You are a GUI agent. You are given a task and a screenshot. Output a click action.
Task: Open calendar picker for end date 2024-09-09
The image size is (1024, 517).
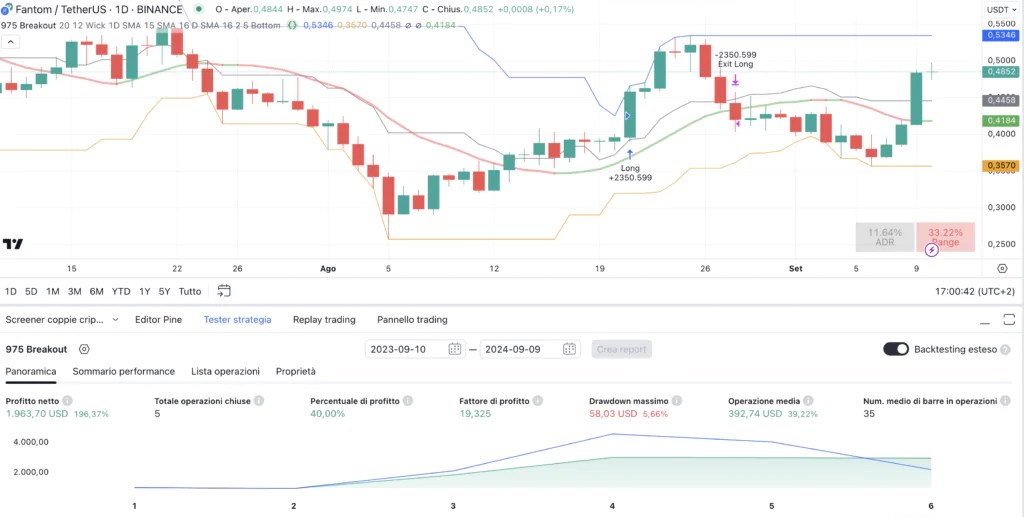569,349
